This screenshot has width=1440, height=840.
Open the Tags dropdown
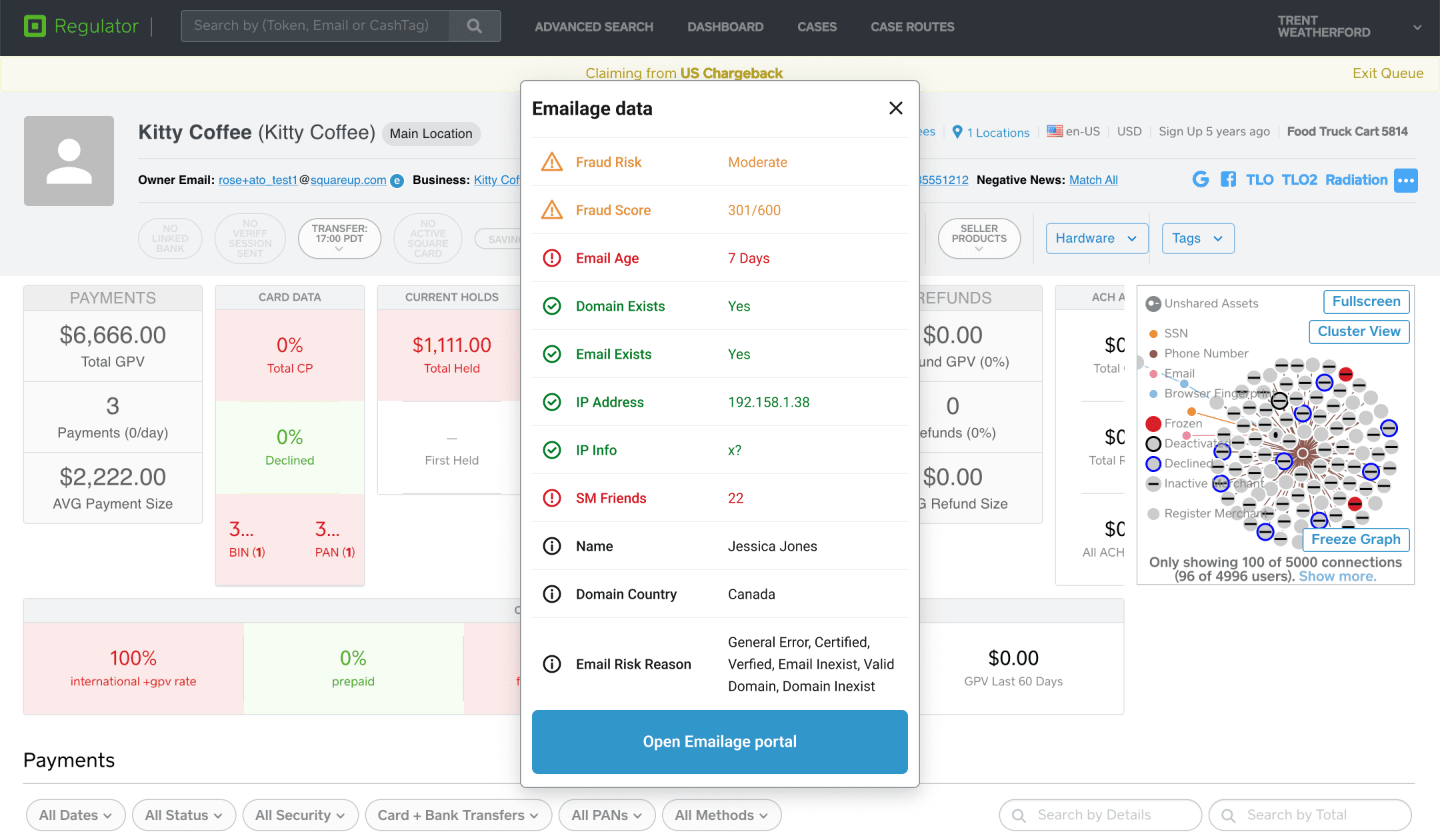coord(1197,239)
